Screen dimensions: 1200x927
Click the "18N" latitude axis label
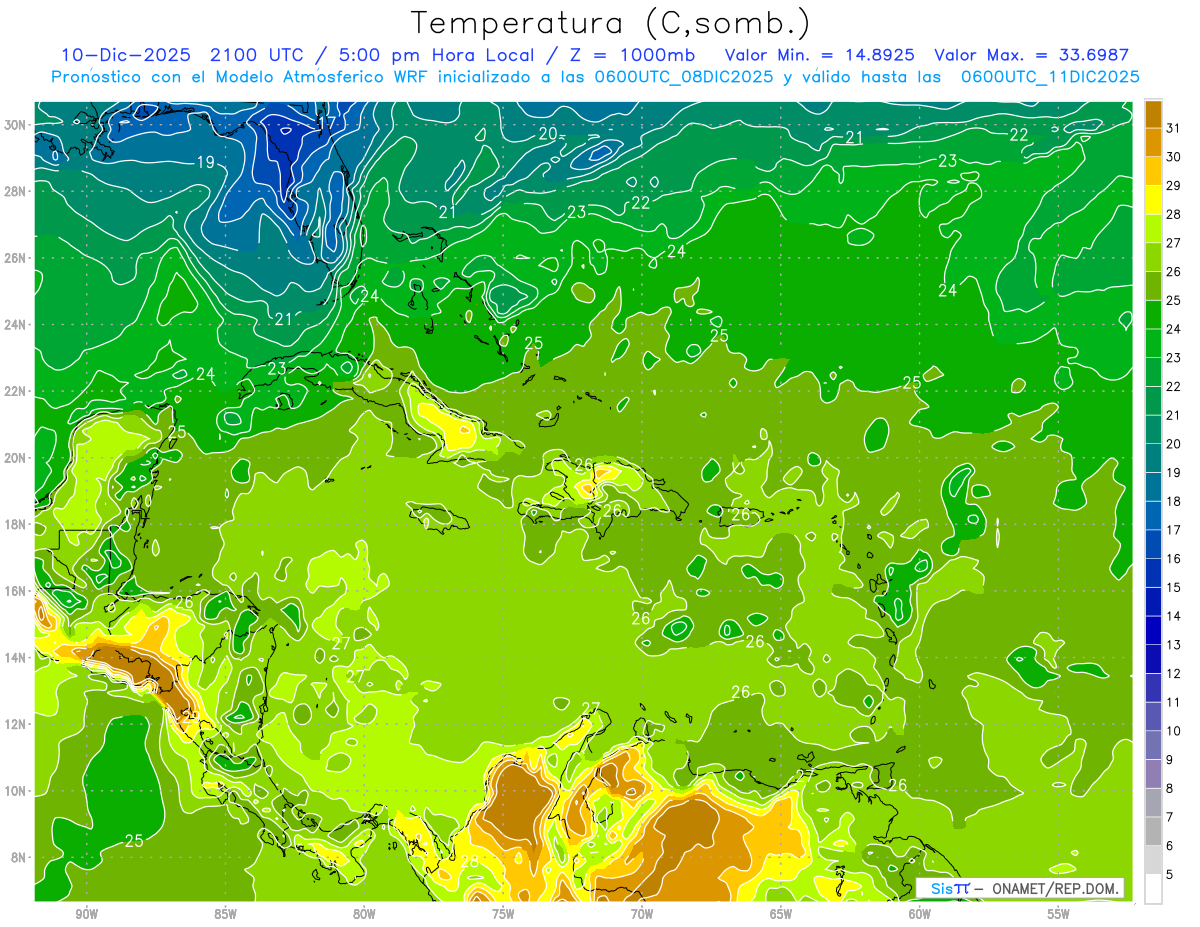pos(16,524)
